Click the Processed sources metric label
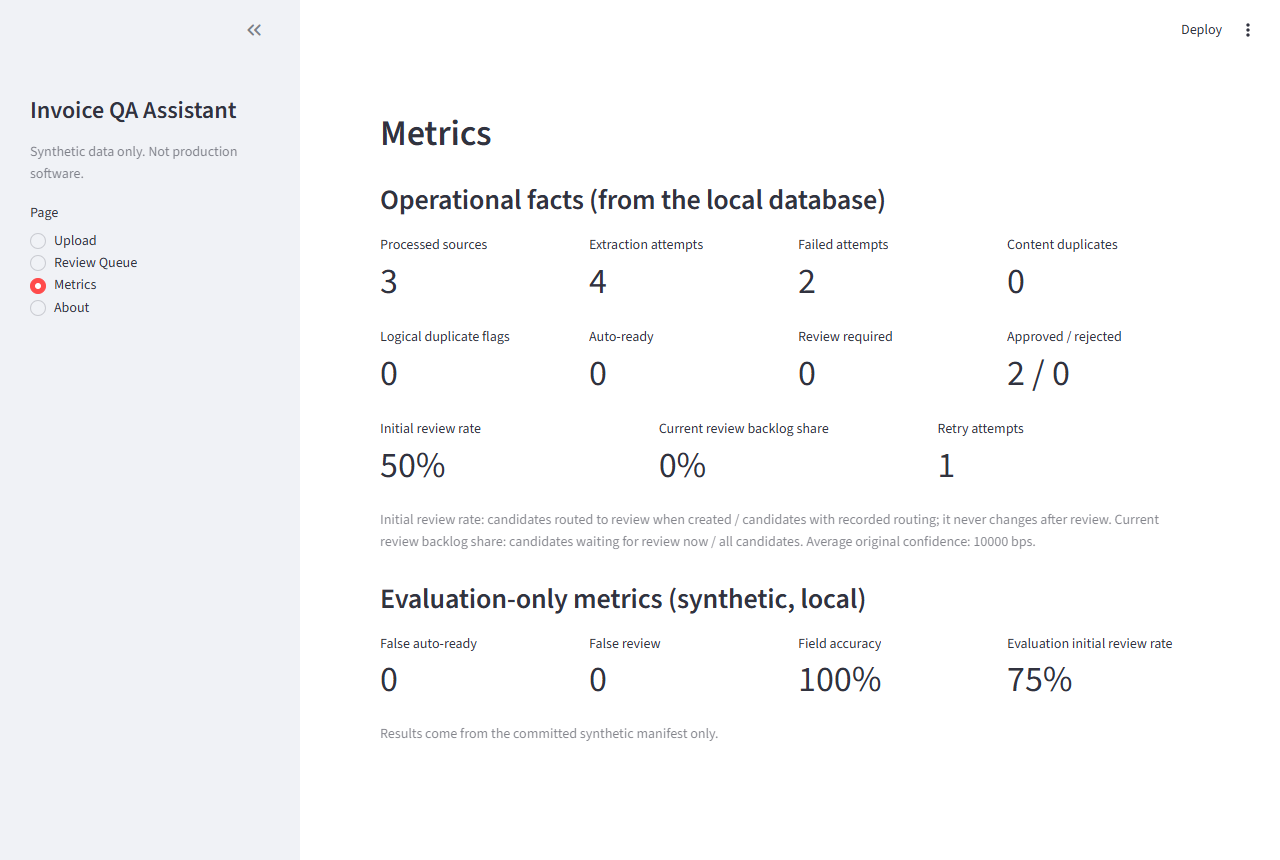Image resolution: width=1280 pixels, height=860 pixels. [x=434, y=245]
